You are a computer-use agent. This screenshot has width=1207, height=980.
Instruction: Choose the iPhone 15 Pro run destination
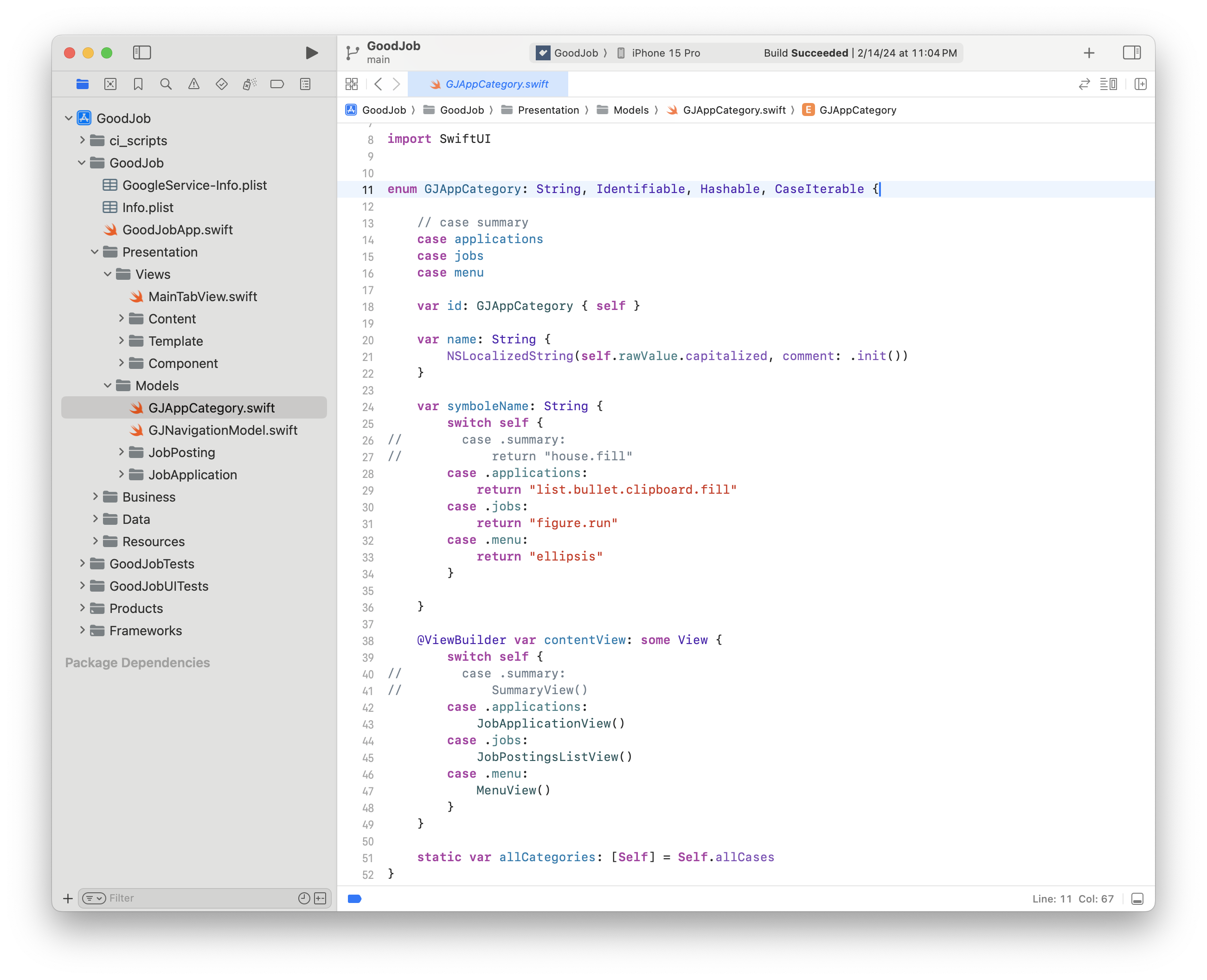[665, 53]
